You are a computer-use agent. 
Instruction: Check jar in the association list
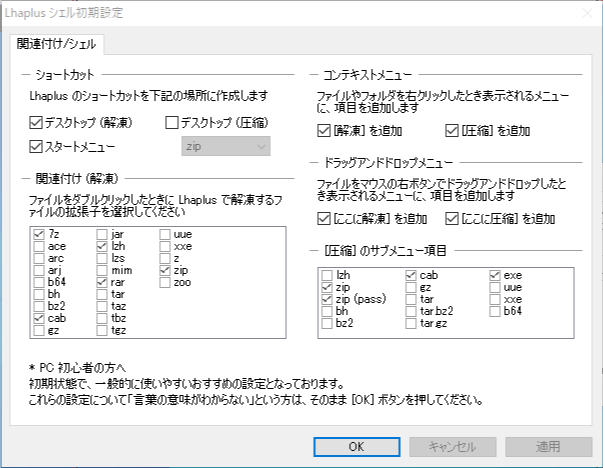pos(102,234)
